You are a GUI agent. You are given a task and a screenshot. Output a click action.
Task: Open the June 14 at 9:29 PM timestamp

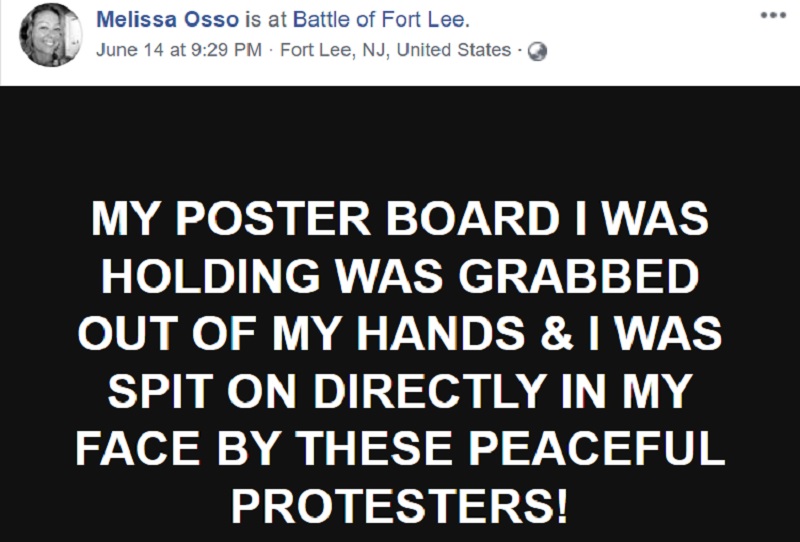tap(179, 50)
